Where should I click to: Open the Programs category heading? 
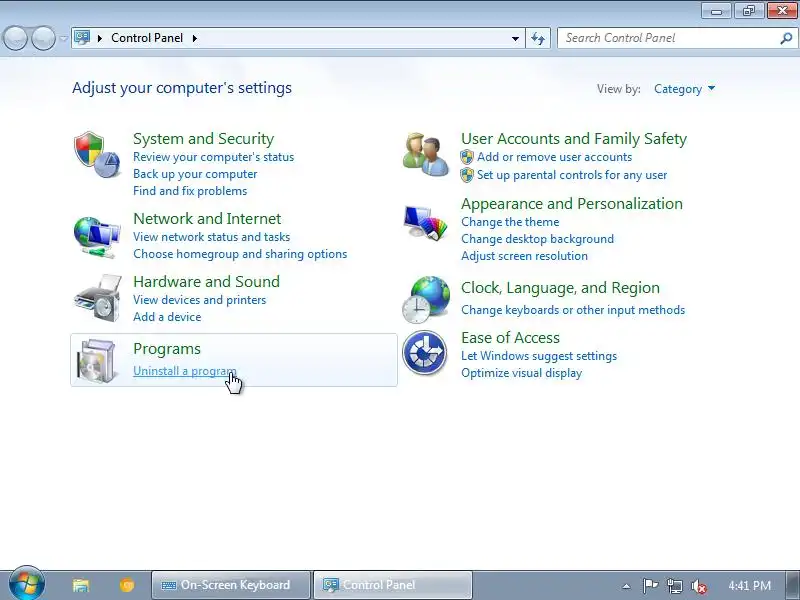click(x=167, y=349)
